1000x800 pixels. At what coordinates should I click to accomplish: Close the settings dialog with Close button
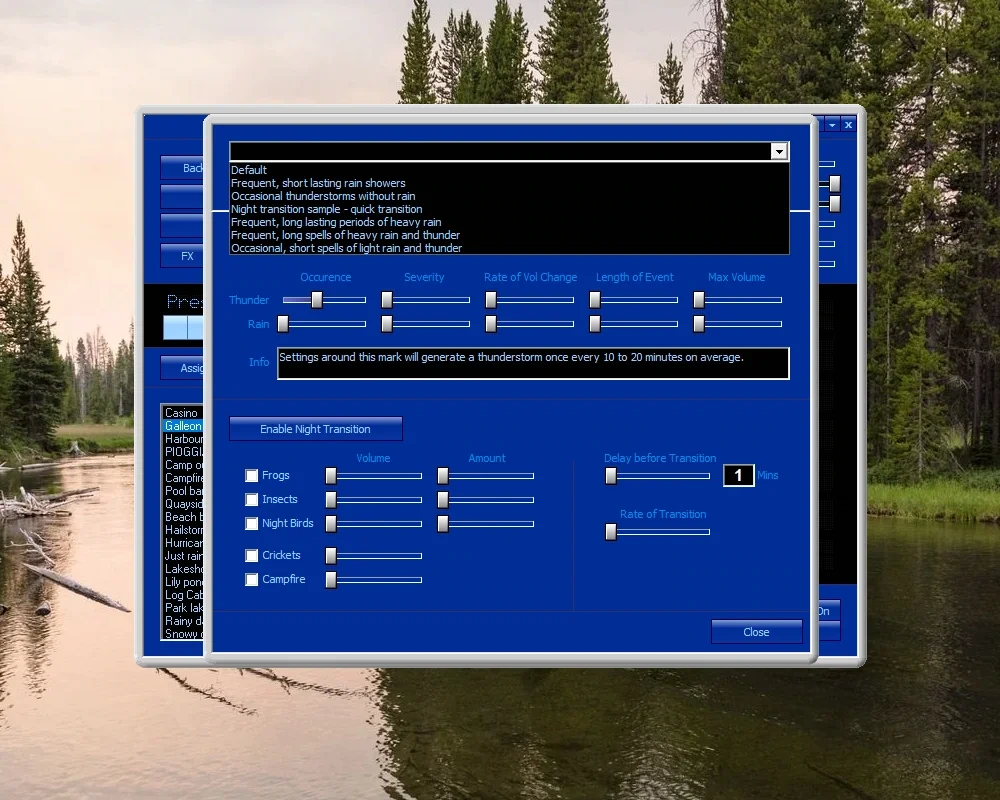click(x=756, y=632)
